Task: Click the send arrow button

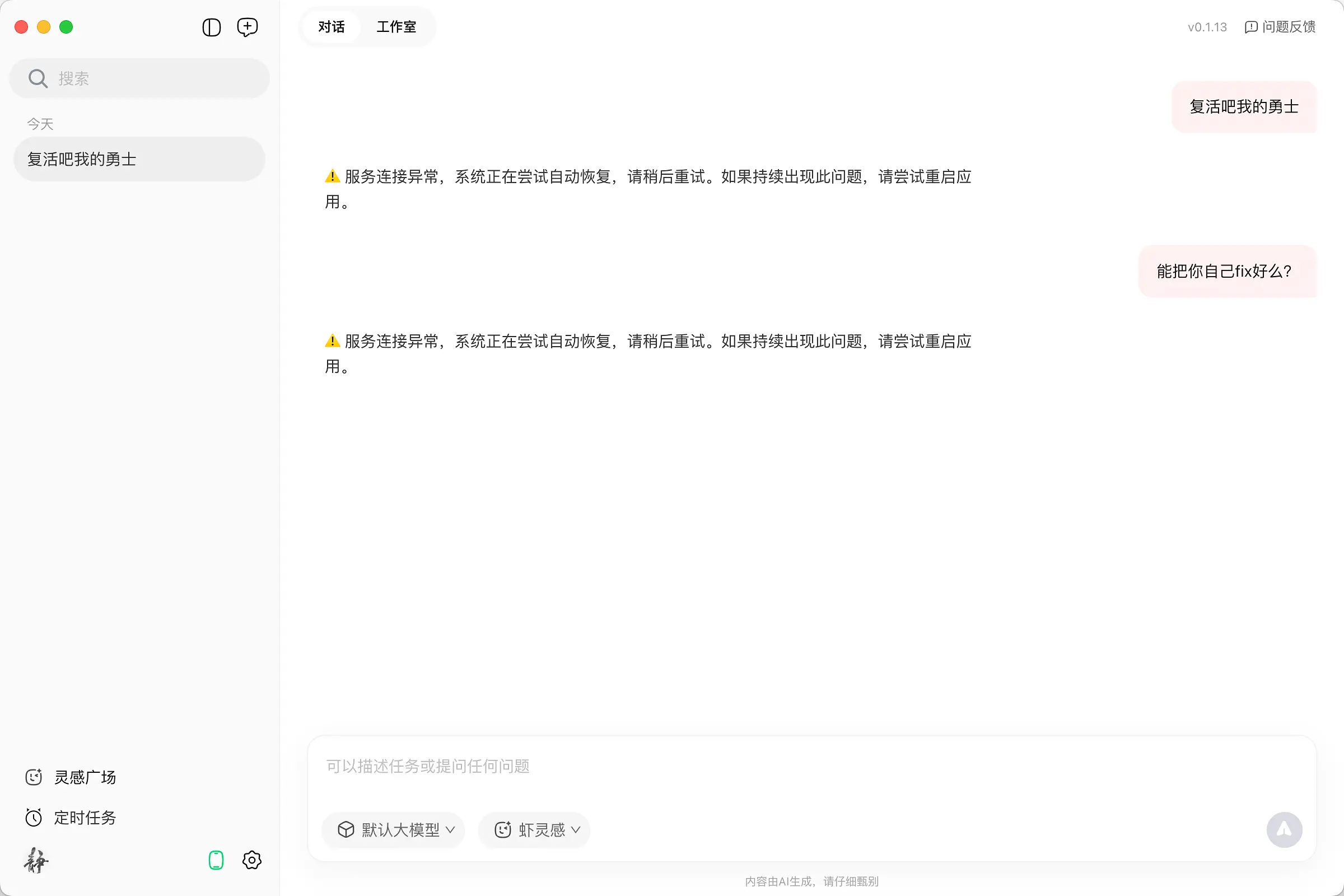Action: click(x=1284, y=830)
